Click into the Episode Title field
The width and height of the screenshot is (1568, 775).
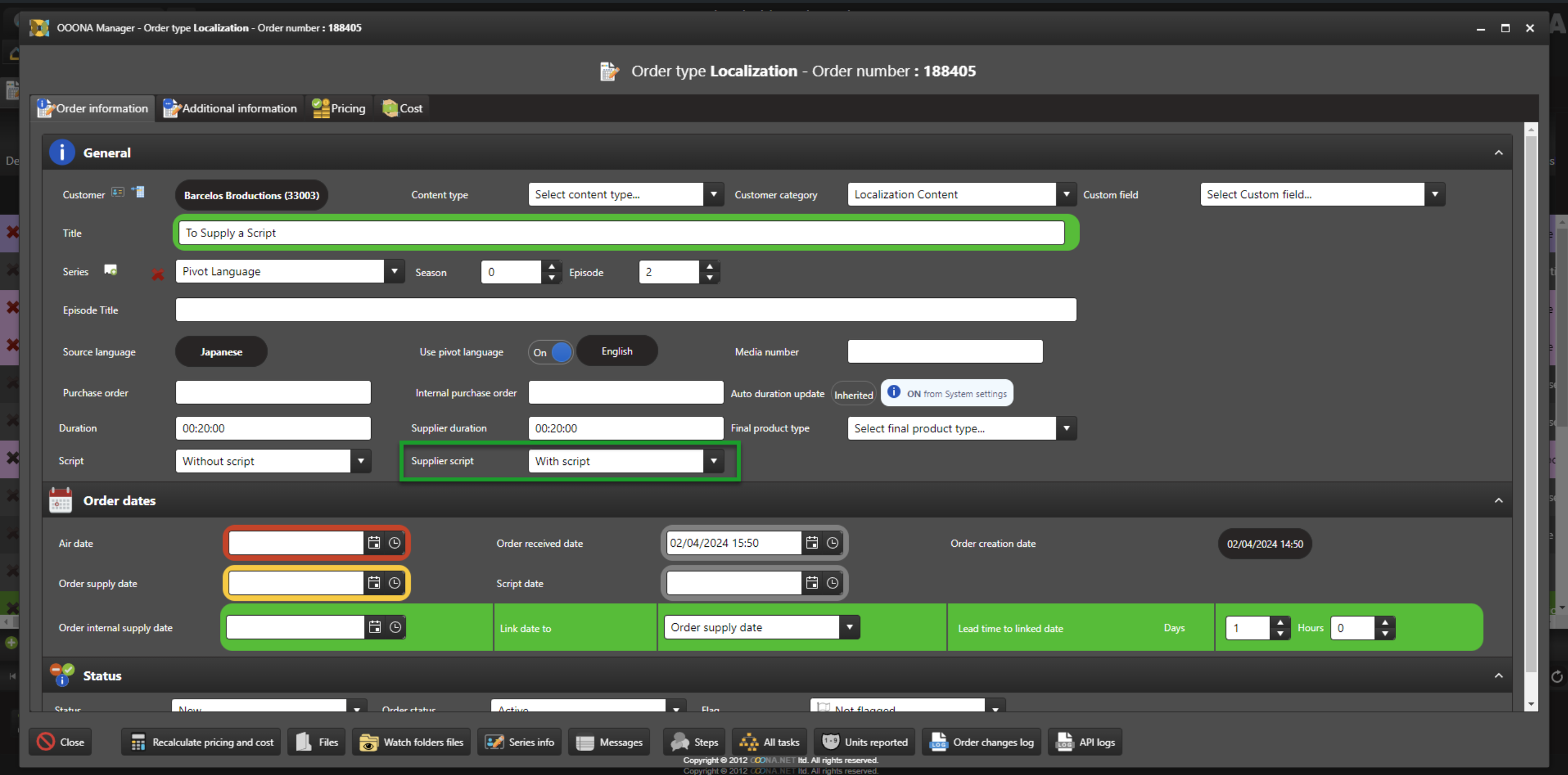(625, 310)
